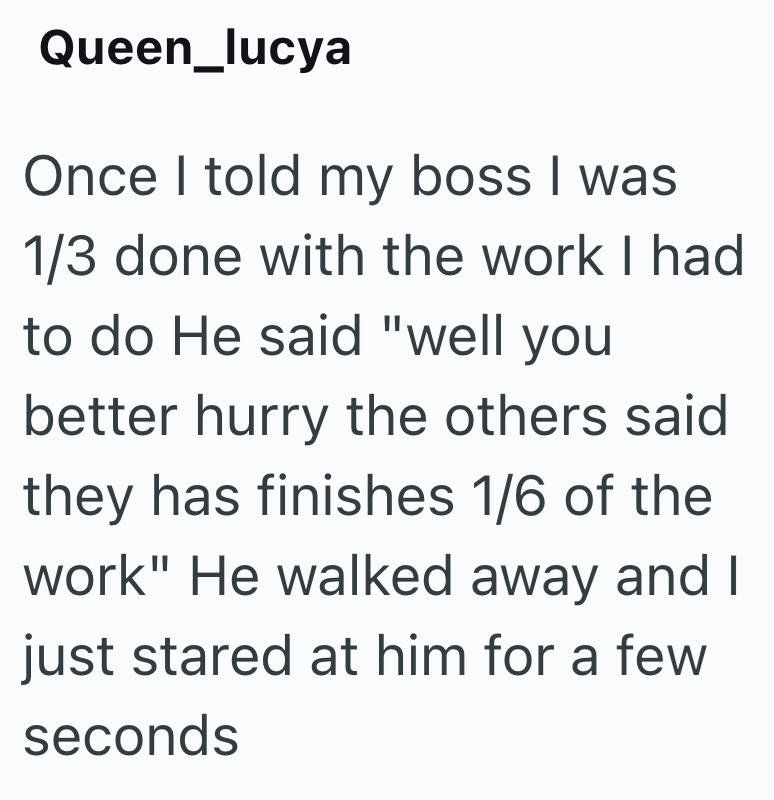This screenshot has height=800, width=774.
Task: Click the word "few" in the comment
Action: click(669, 658)
